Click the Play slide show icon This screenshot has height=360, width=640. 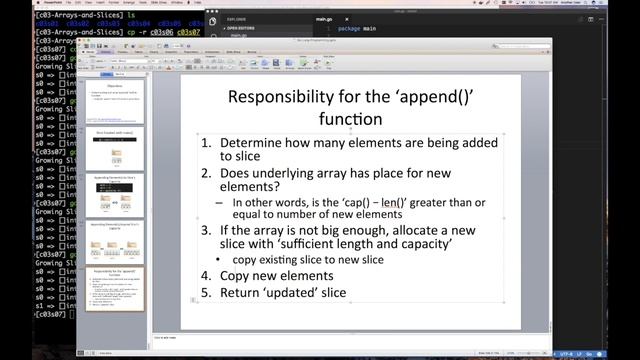click(x=328, y=63)
